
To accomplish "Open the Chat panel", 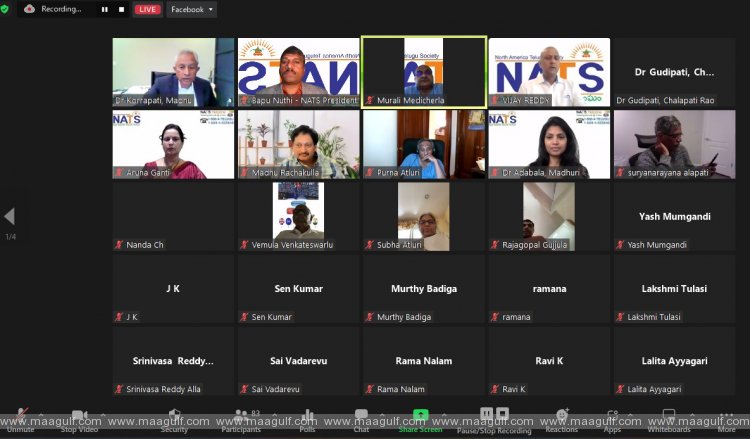I will 361,416.
